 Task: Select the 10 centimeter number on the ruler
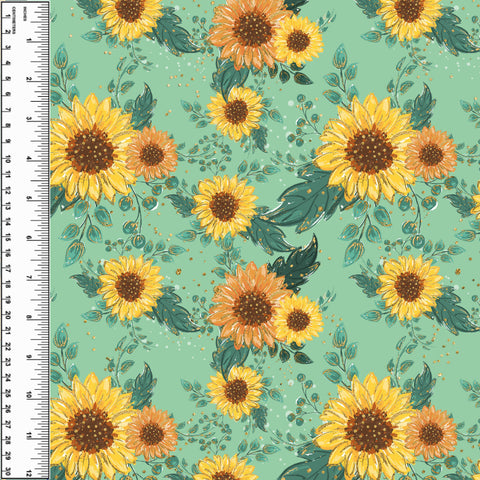pos(8,159)
